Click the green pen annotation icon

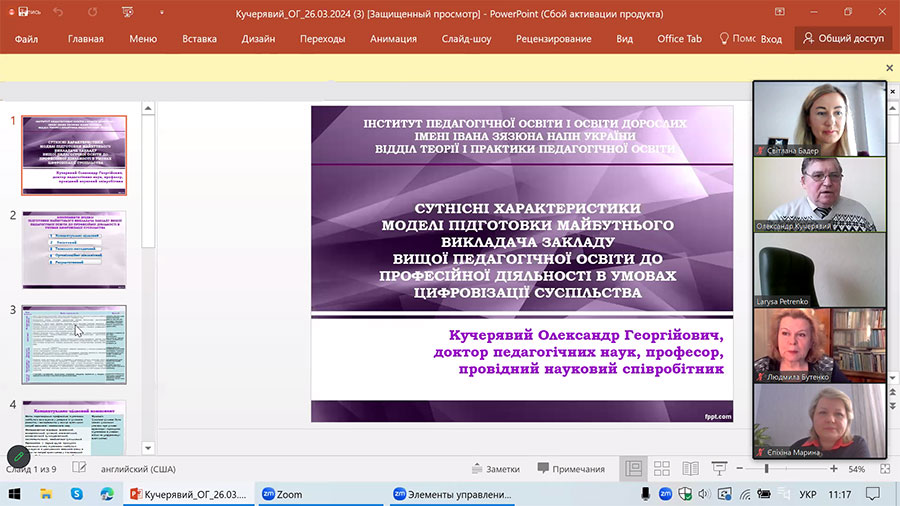click(18, 458)
